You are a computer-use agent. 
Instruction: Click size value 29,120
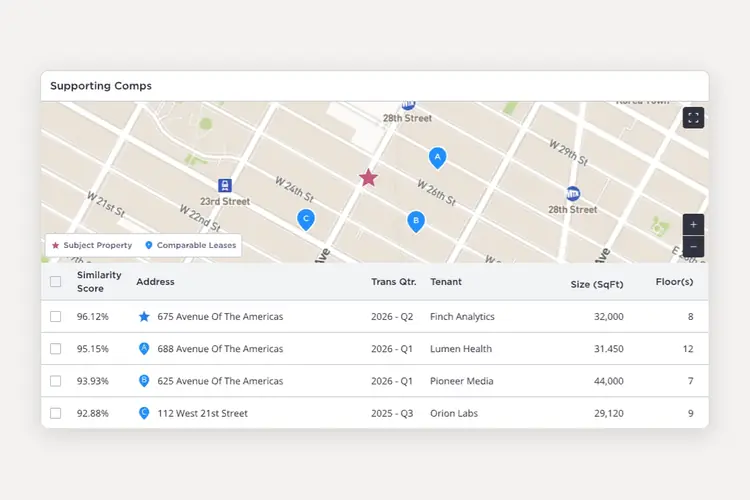(x=608, y=413)
